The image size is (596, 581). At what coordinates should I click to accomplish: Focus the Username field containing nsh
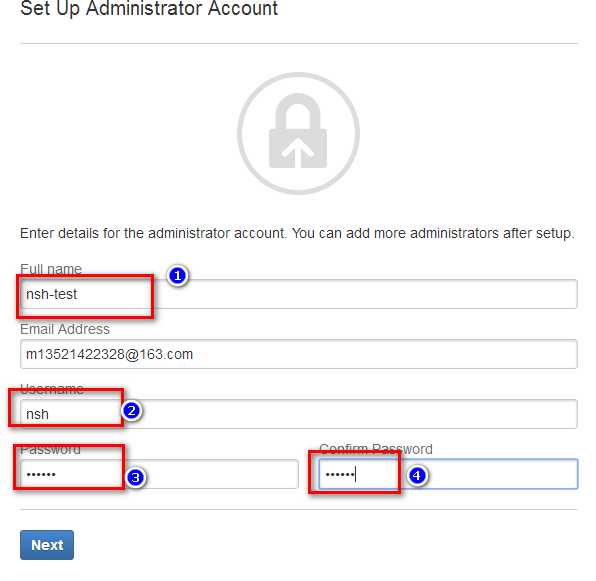point(299,414)
